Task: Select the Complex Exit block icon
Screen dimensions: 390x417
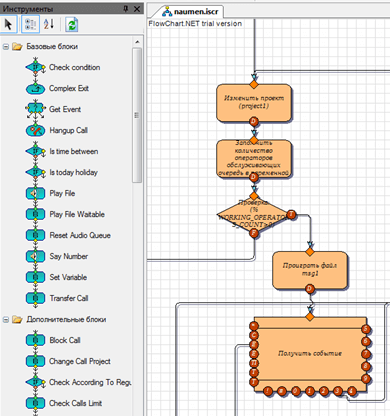Action: pos(35,89)
